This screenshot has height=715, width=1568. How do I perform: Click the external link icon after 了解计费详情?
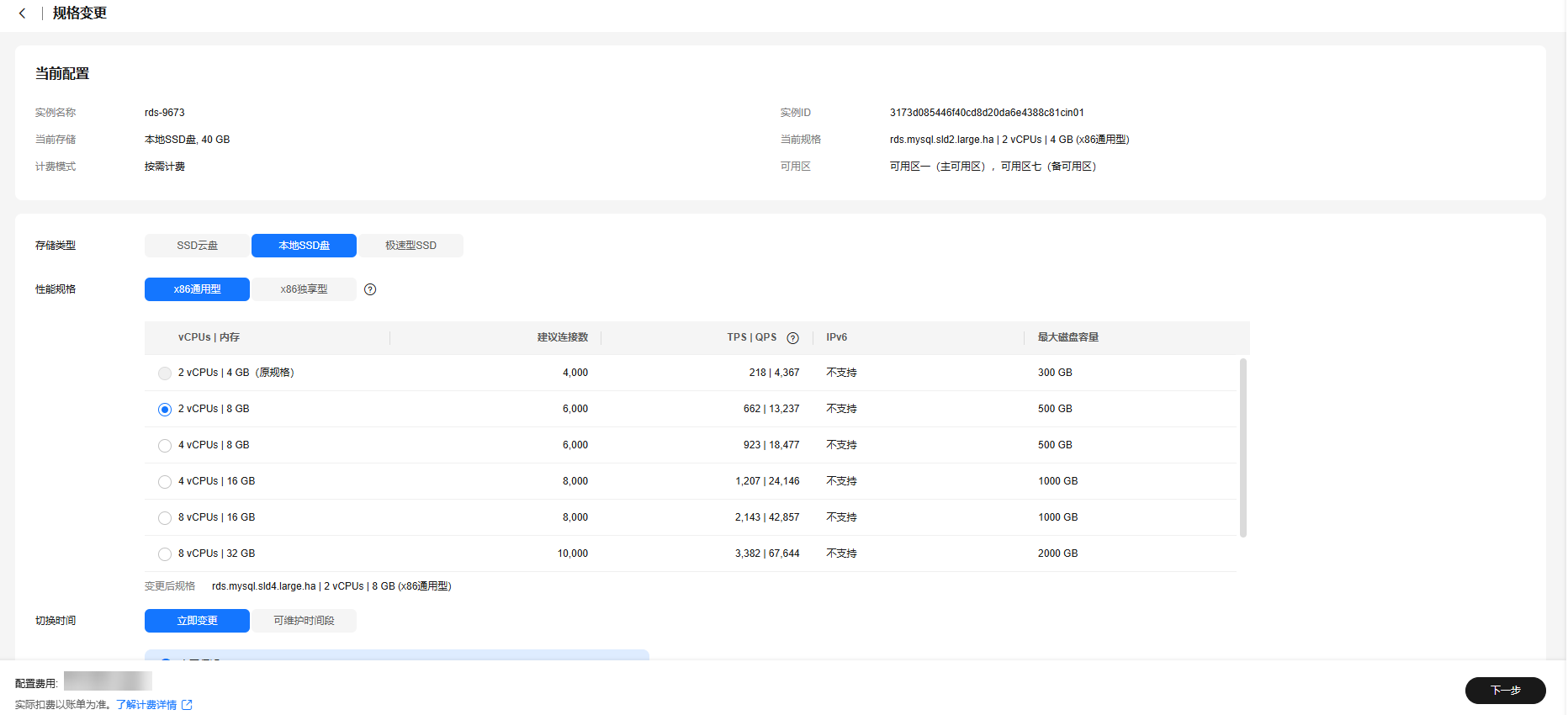click(187, 705)
